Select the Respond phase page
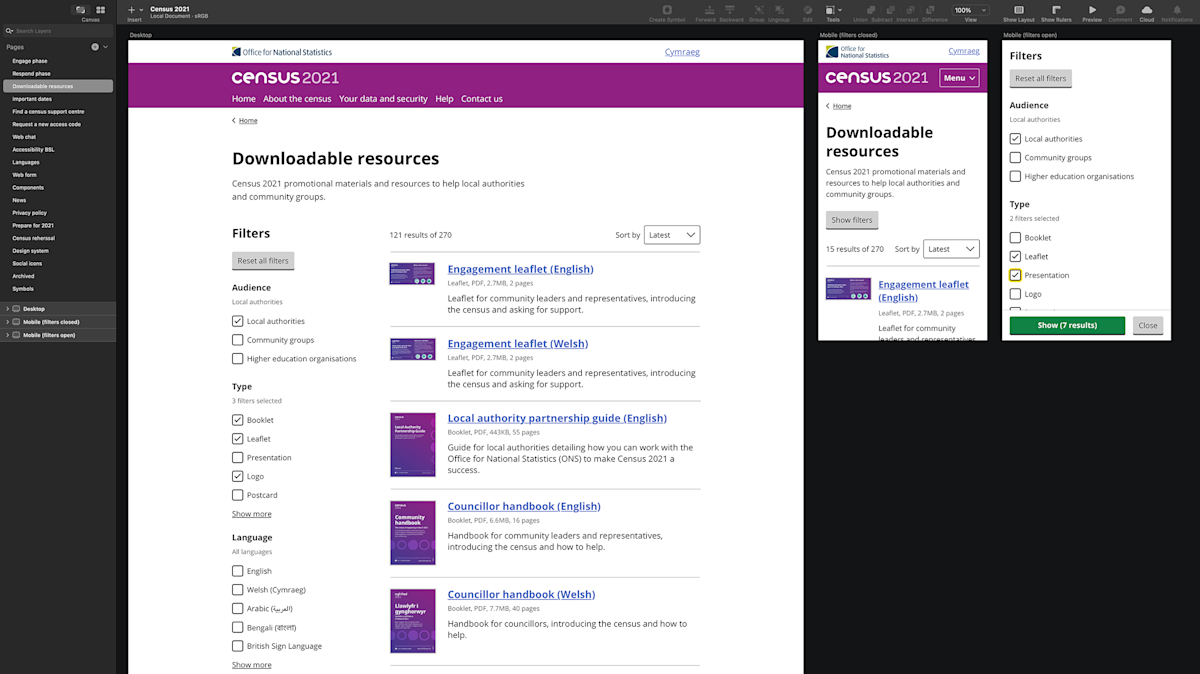1200x674 pixels. tap(31, 74)
